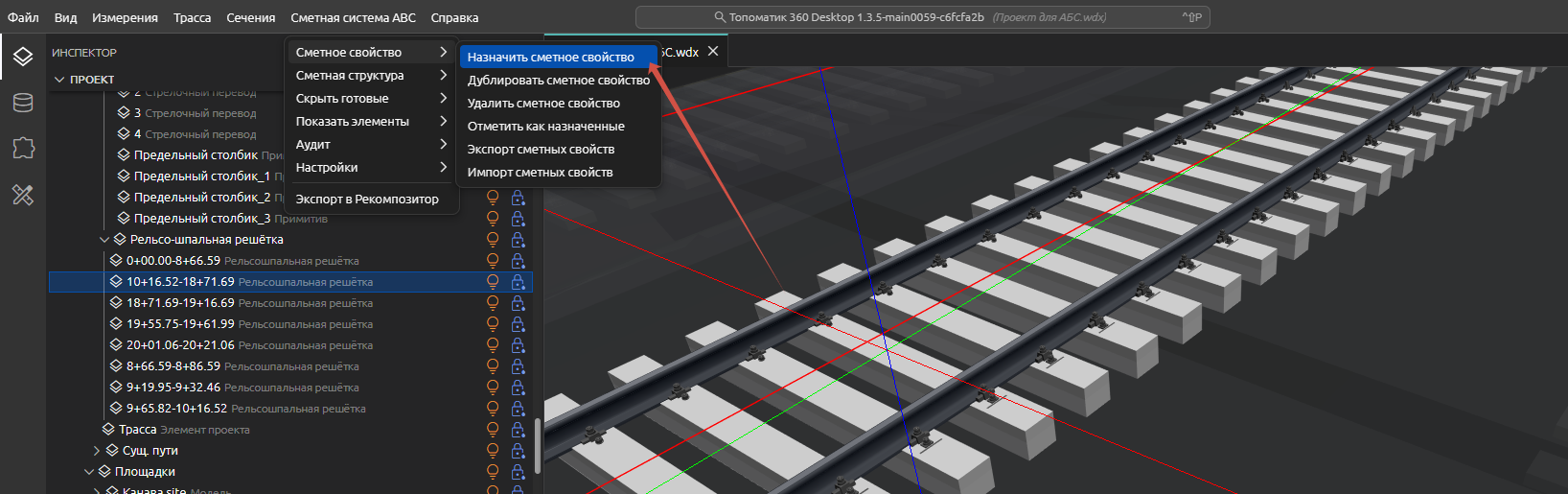Click layer icon of Трасса element
Screen dimensions: 1568x494
[x=108, y=430]
